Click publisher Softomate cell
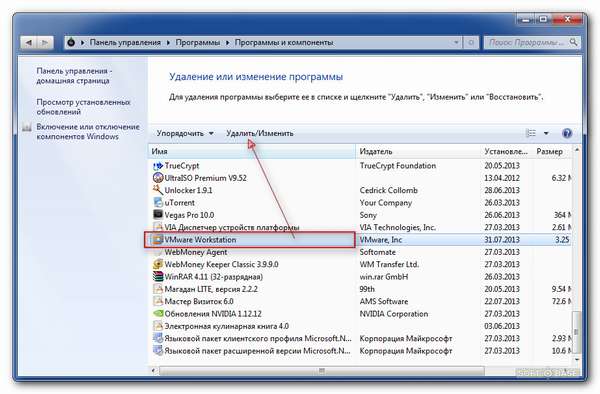Image resolution: width=600 pixels, height=394 pixels. tap(377, 252)
